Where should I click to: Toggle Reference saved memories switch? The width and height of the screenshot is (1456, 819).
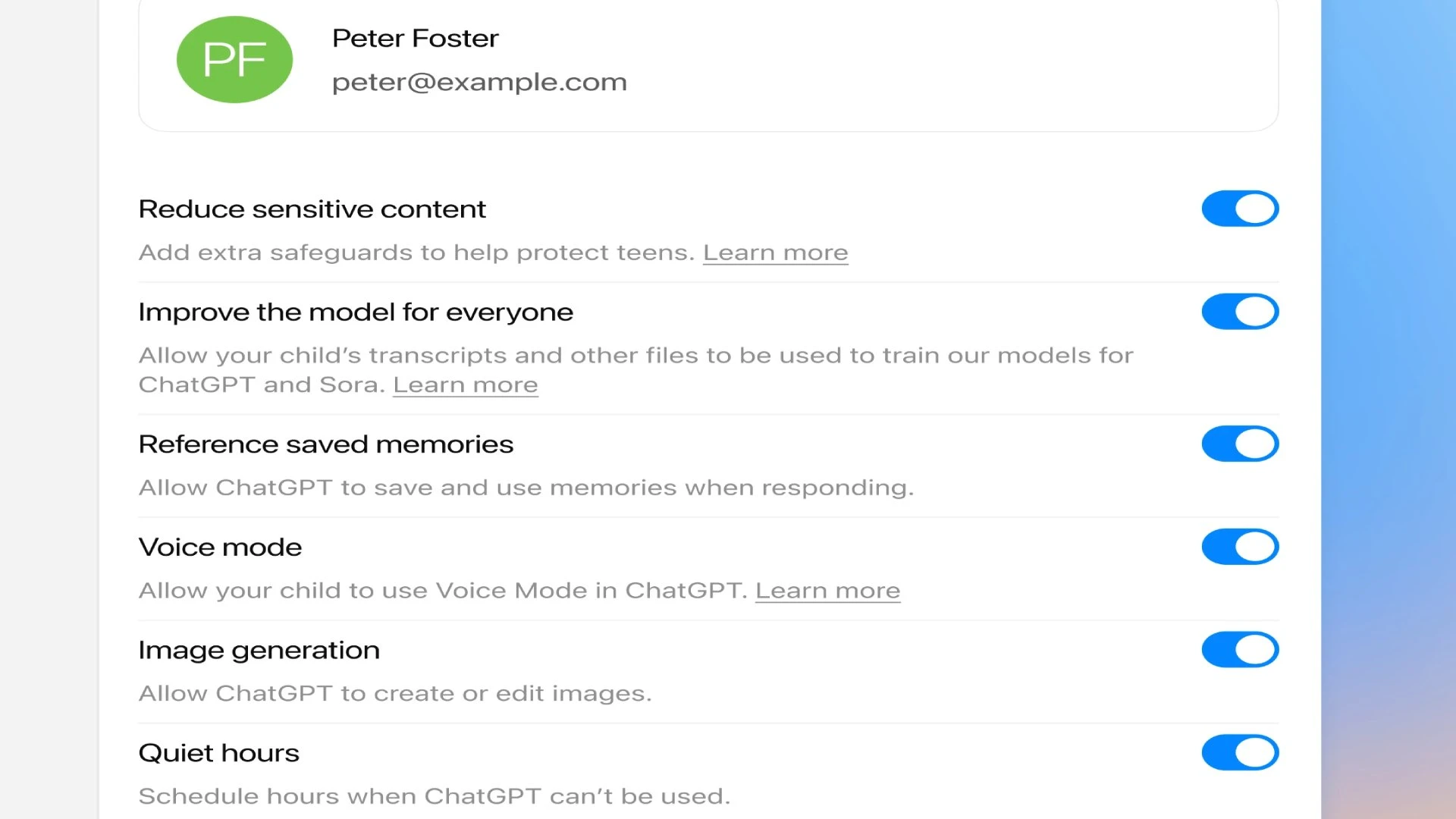point(1240,444)
